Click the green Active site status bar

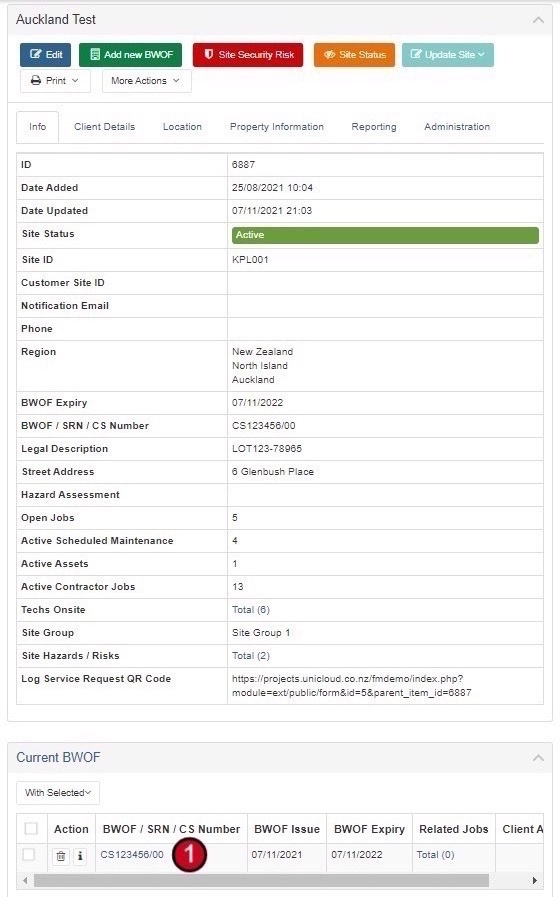[x=385, y=235]
